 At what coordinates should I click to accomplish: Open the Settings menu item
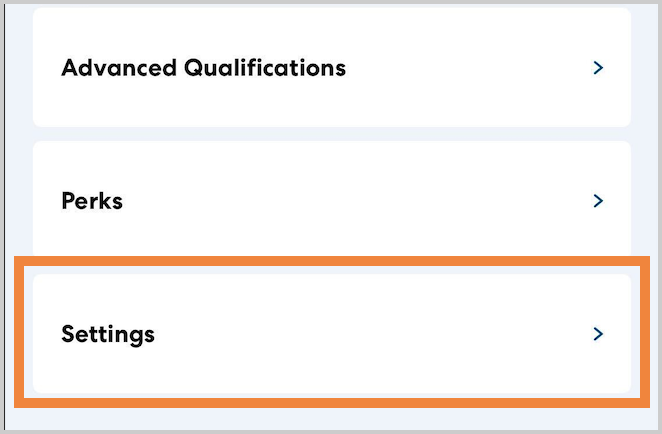(x=331, y=334)
